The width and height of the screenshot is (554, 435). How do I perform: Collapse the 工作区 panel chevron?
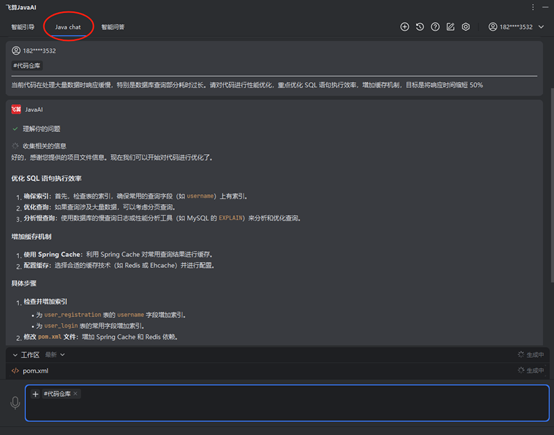(x=15, y=355)
